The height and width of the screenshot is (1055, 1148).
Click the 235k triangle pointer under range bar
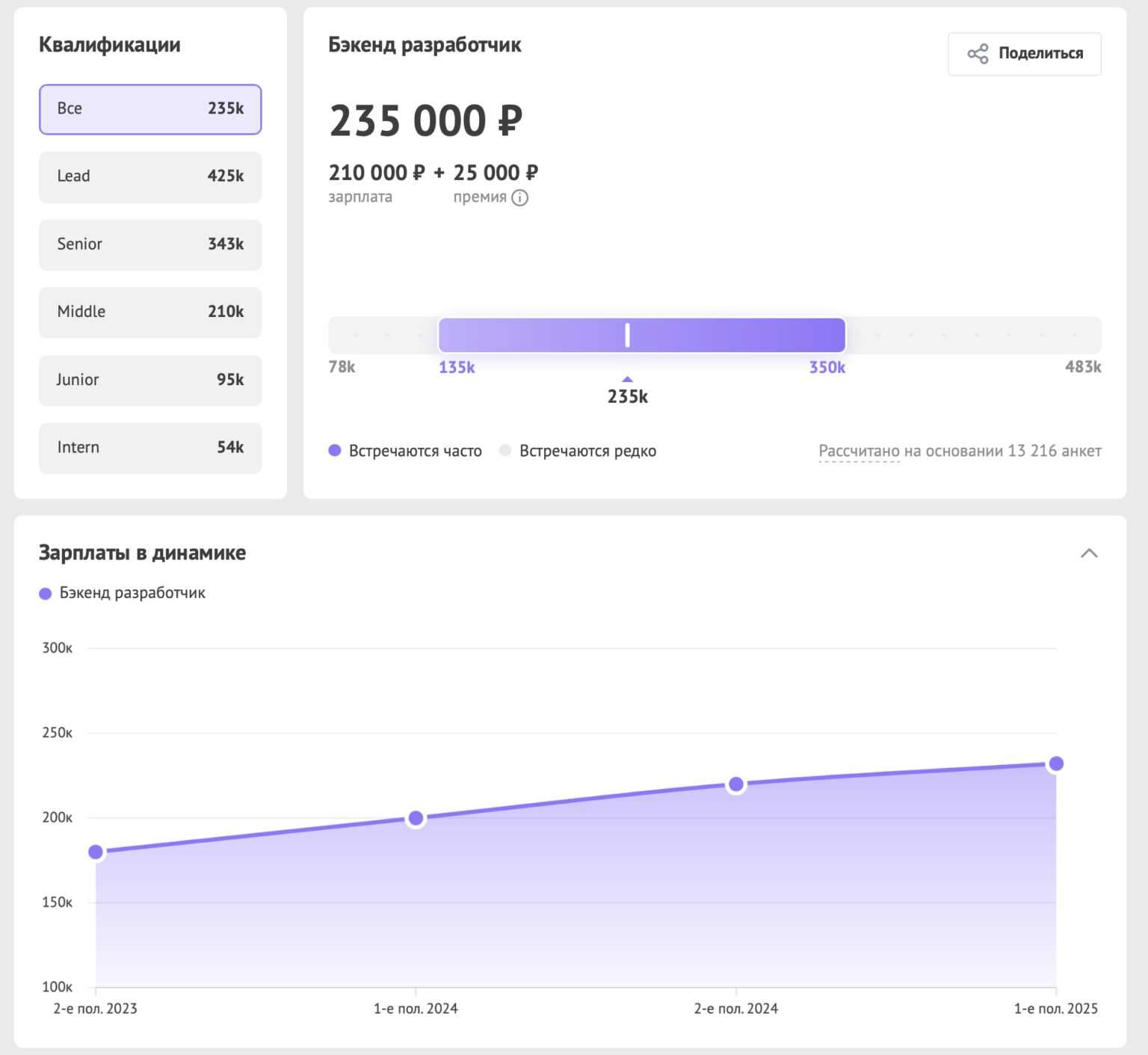(627, 380)
